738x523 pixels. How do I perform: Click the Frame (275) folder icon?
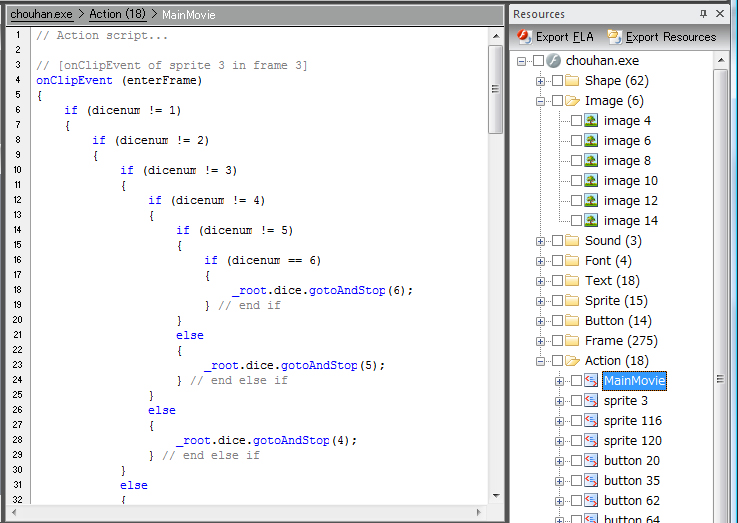pos(572,340)
